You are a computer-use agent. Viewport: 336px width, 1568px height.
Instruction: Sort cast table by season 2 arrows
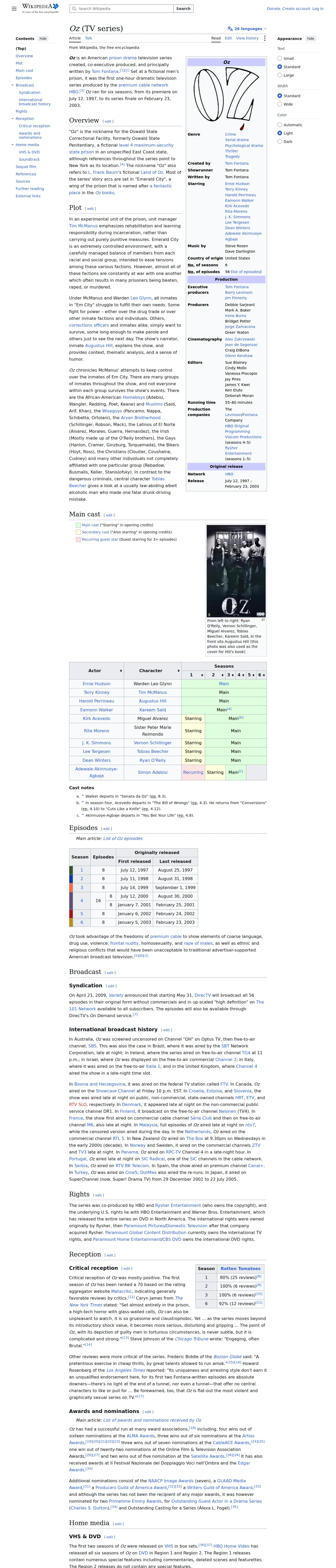(x=223, y=675)
